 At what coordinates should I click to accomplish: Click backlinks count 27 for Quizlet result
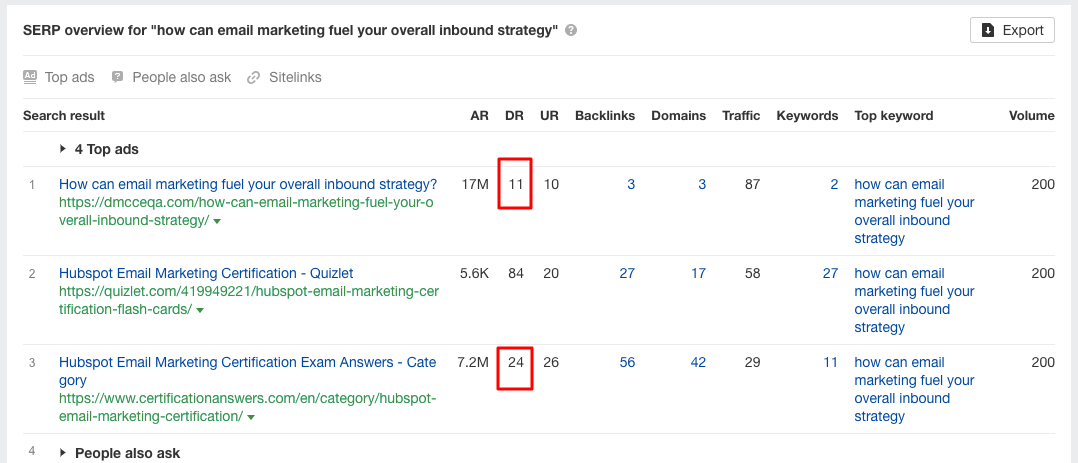pos(626,273)
